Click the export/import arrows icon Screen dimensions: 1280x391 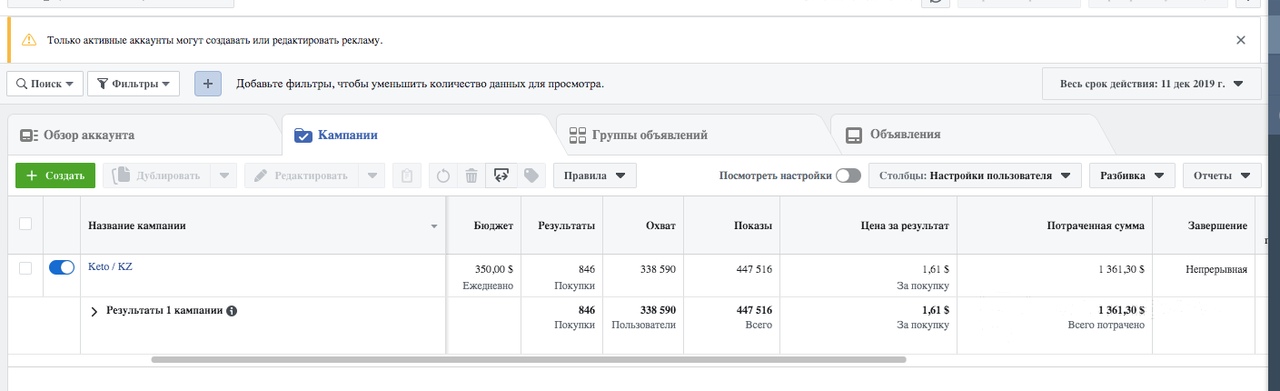tap(502, 176)
